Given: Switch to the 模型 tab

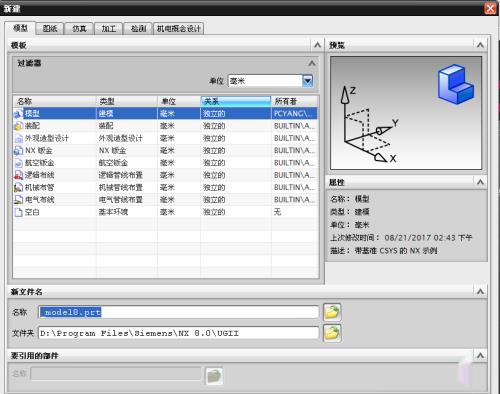Looking at the screenshot, I should click(x=20, y=28).
